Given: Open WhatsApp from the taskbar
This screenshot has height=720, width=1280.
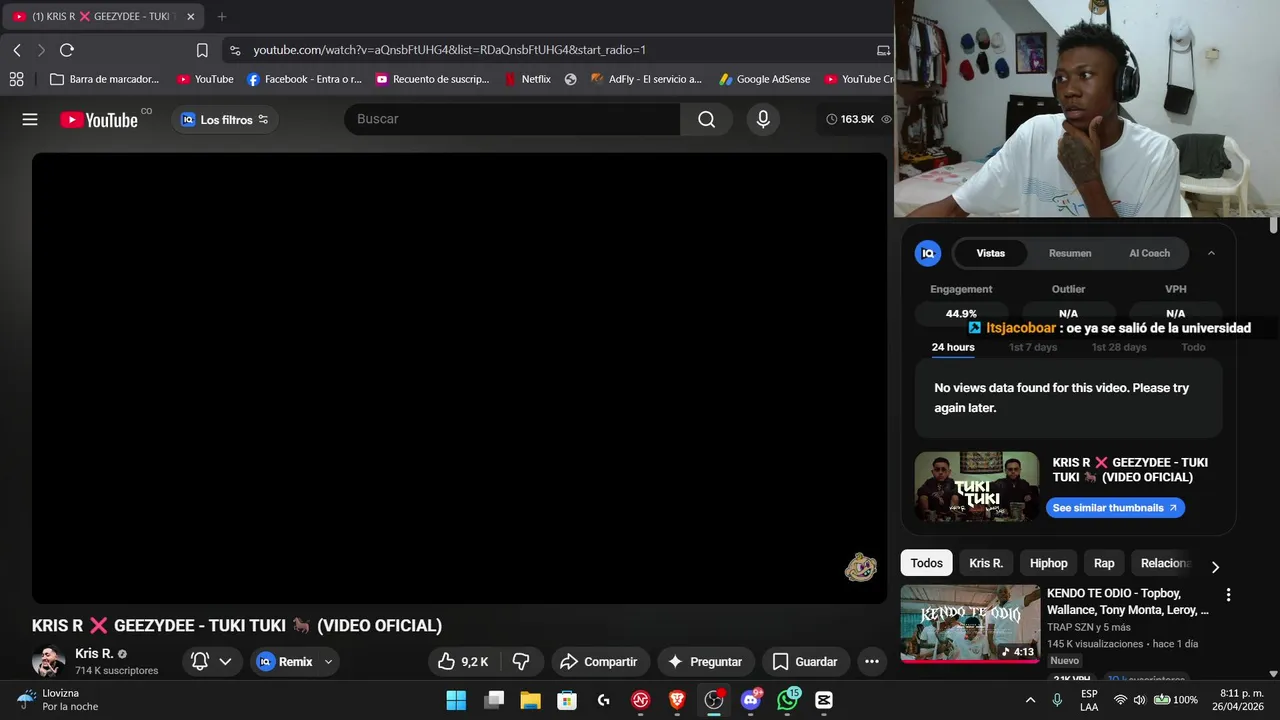Looking at the screenshot, I should (x=788, y=700).
